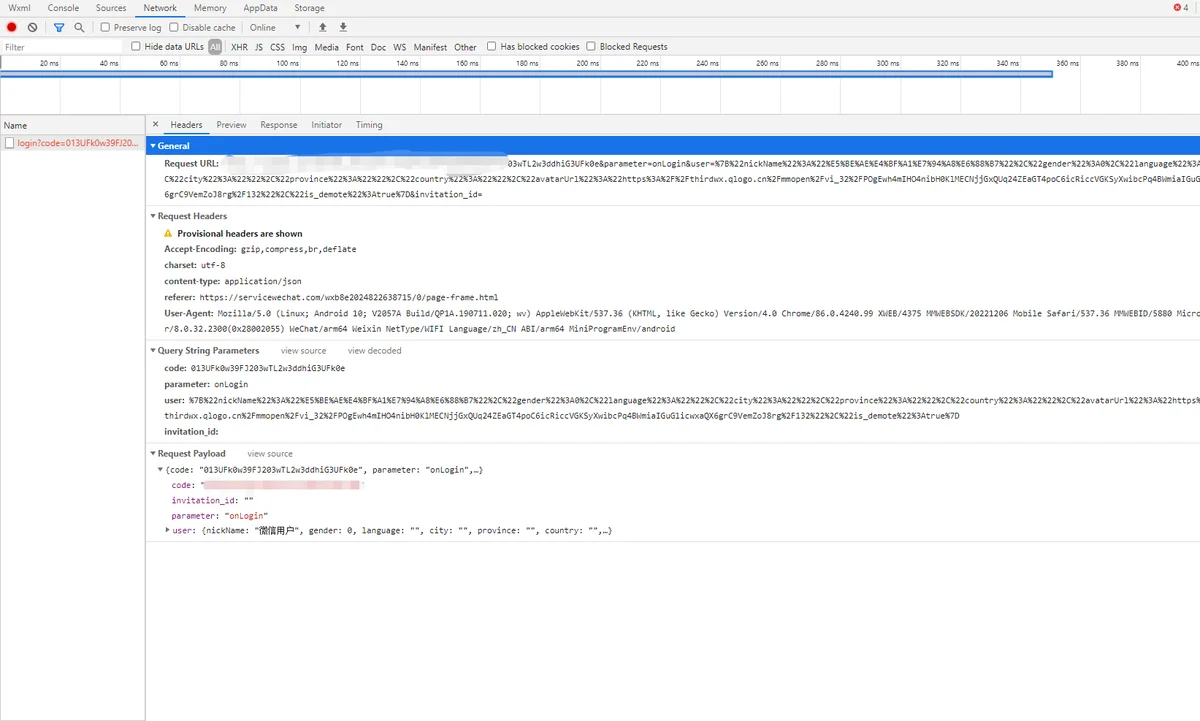
Task: Stop recording network log
Action: pos(12,28)
